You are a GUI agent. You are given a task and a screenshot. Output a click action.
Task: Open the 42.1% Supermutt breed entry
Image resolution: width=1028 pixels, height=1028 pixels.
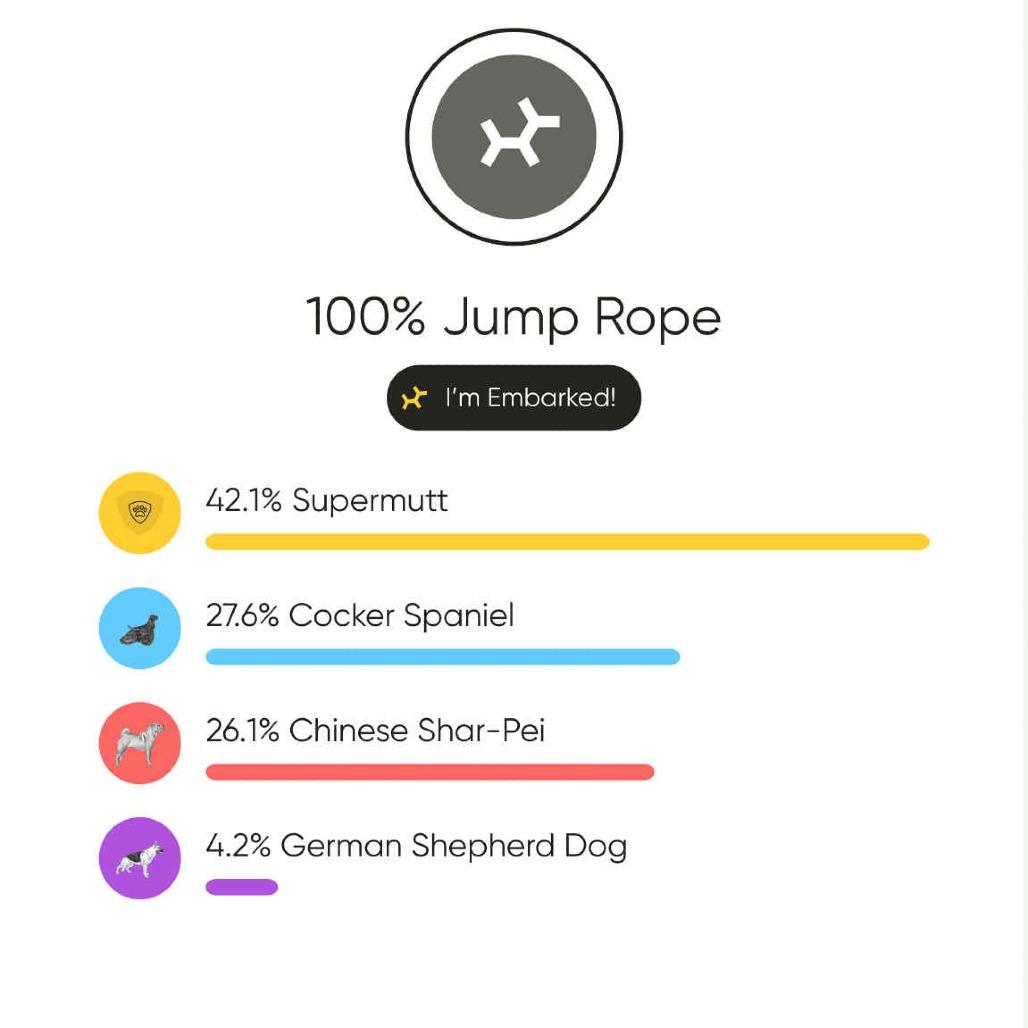pyautogui.click(x=327, y=500)
